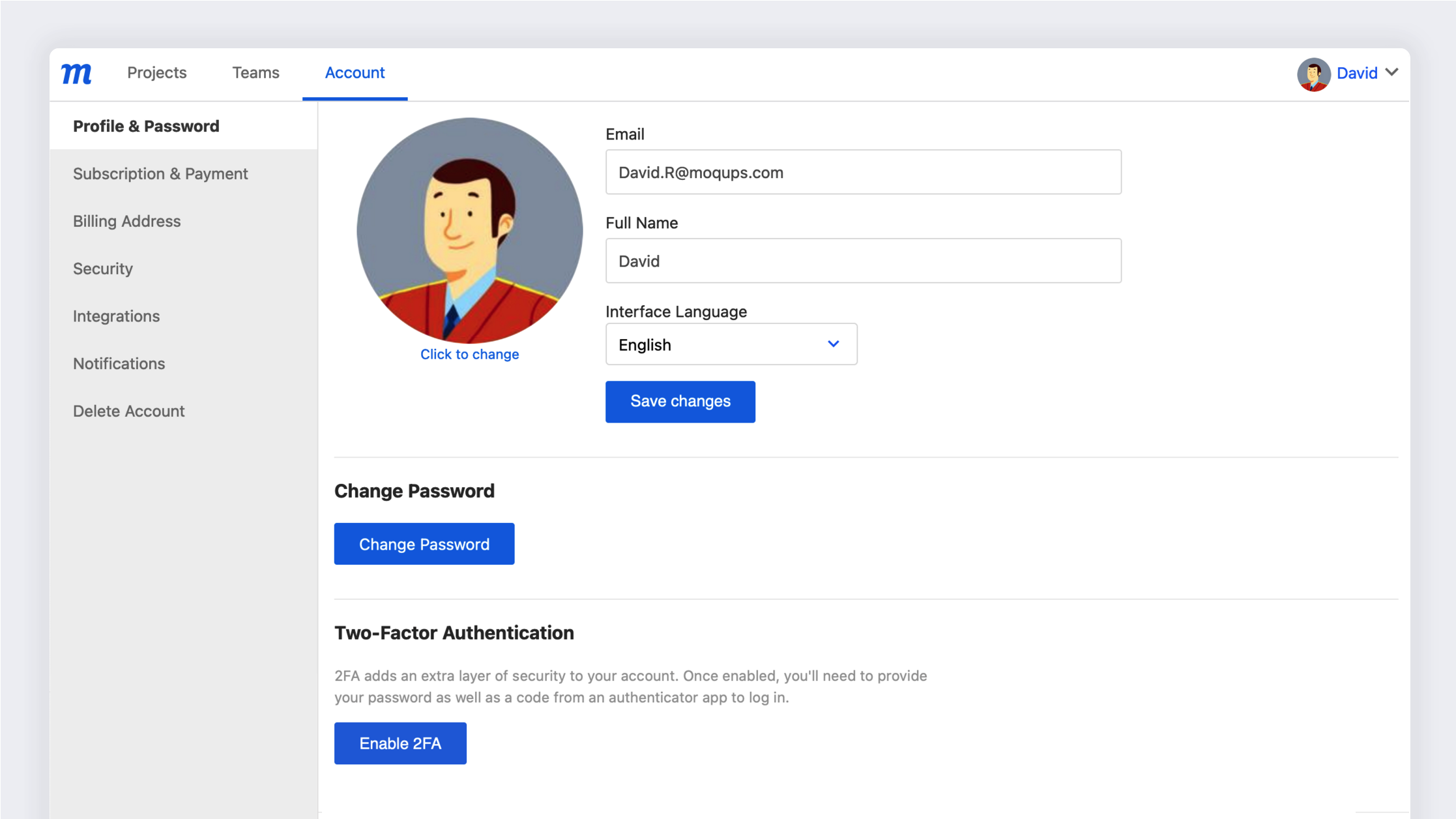The image size is (1456, 819).
Task: Click the Moqups logo
Action: (x=76, y=73)
